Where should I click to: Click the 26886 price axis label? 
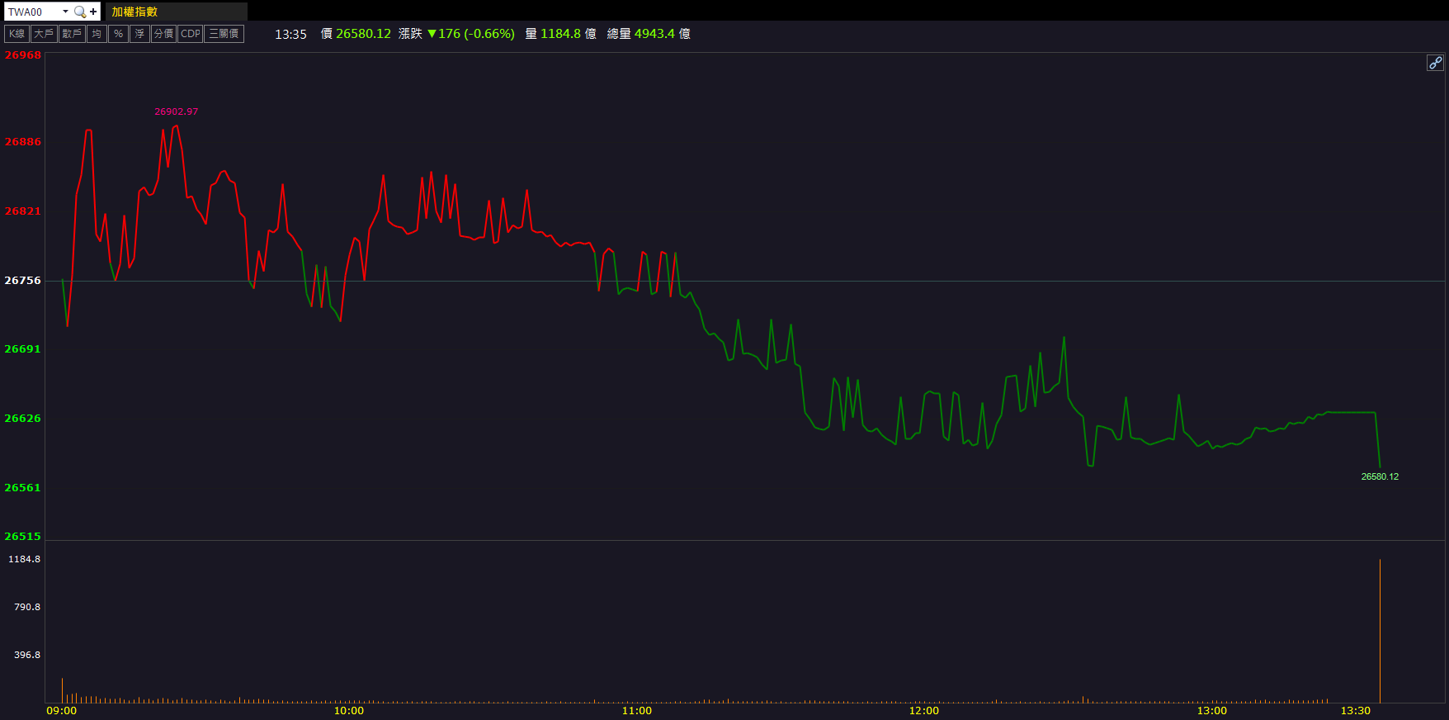pyautogui.click(x=23, y=142)
